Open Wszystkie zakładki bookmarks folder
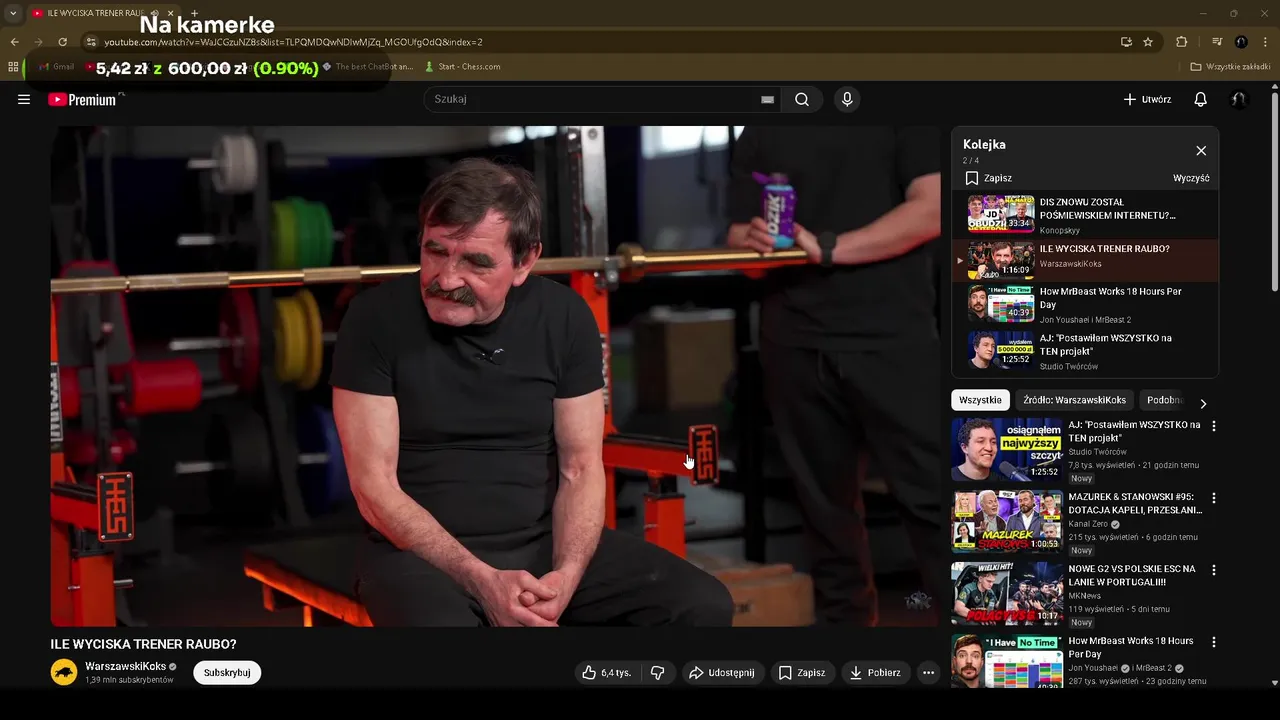 pyautogui.click(x=1230, y=67)
